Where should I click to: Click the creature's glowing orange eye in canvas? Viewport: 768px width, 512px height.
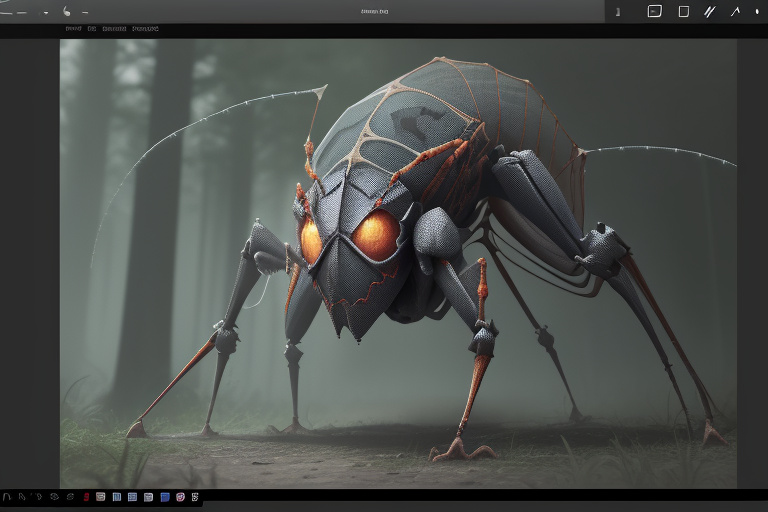(376, 237)
